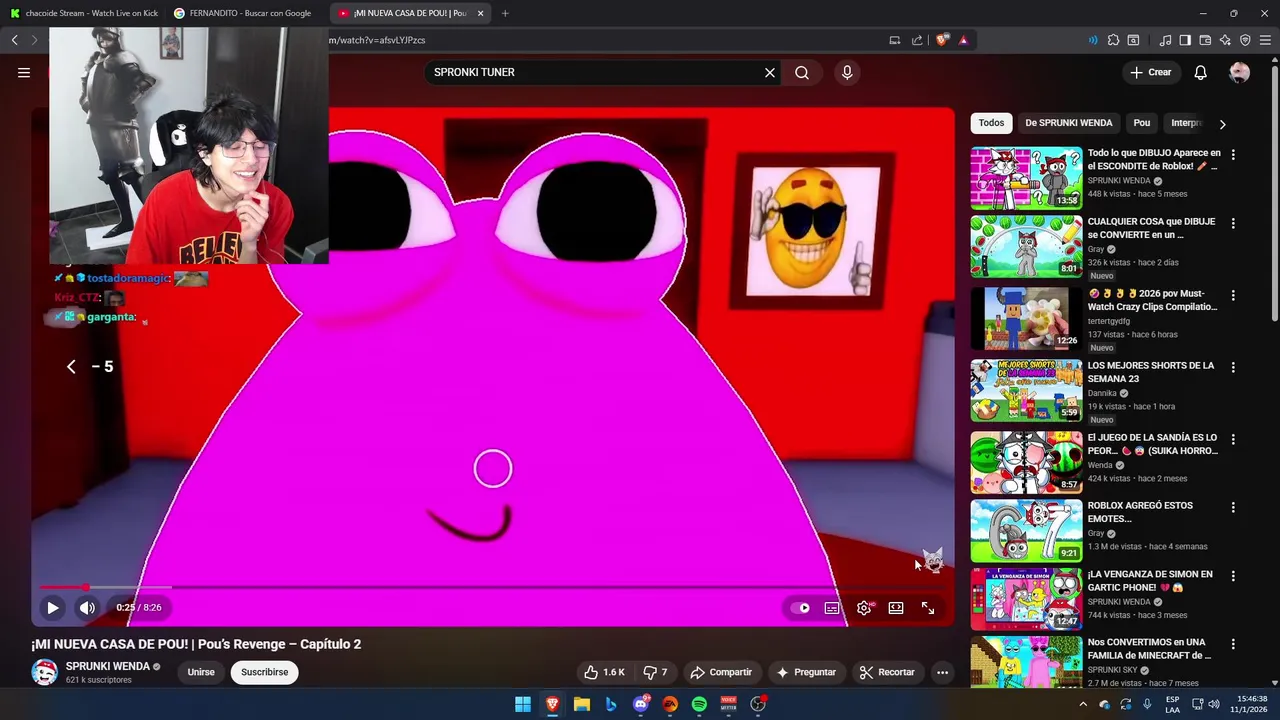Open options for 2026 pov Must-Watch video
This screenshot has width=1280, height=720.
(x=1233, y=295)
